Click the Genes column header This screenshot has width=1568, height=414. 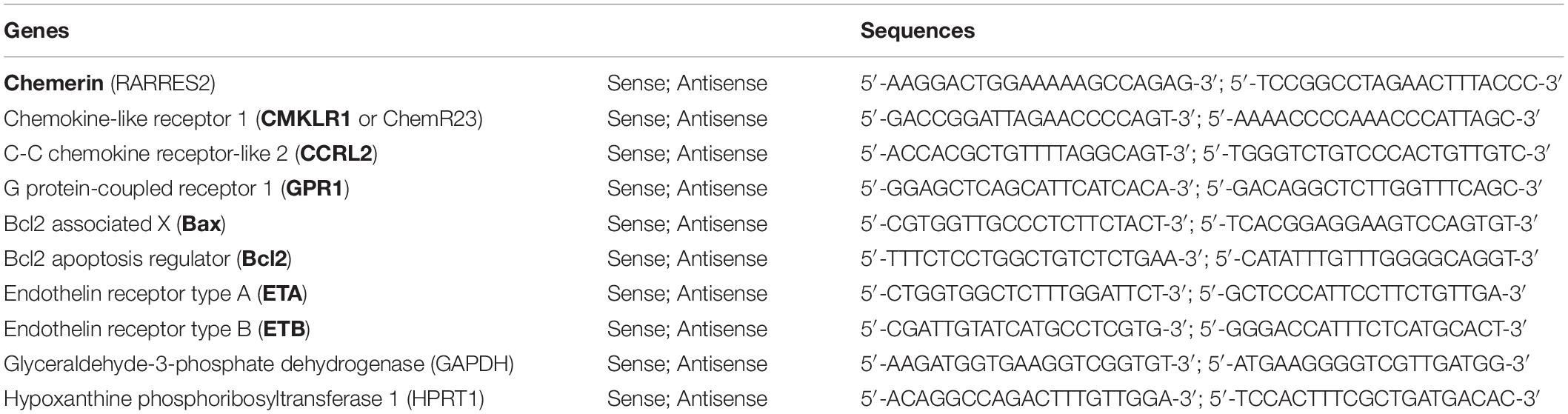coord(36,31)
